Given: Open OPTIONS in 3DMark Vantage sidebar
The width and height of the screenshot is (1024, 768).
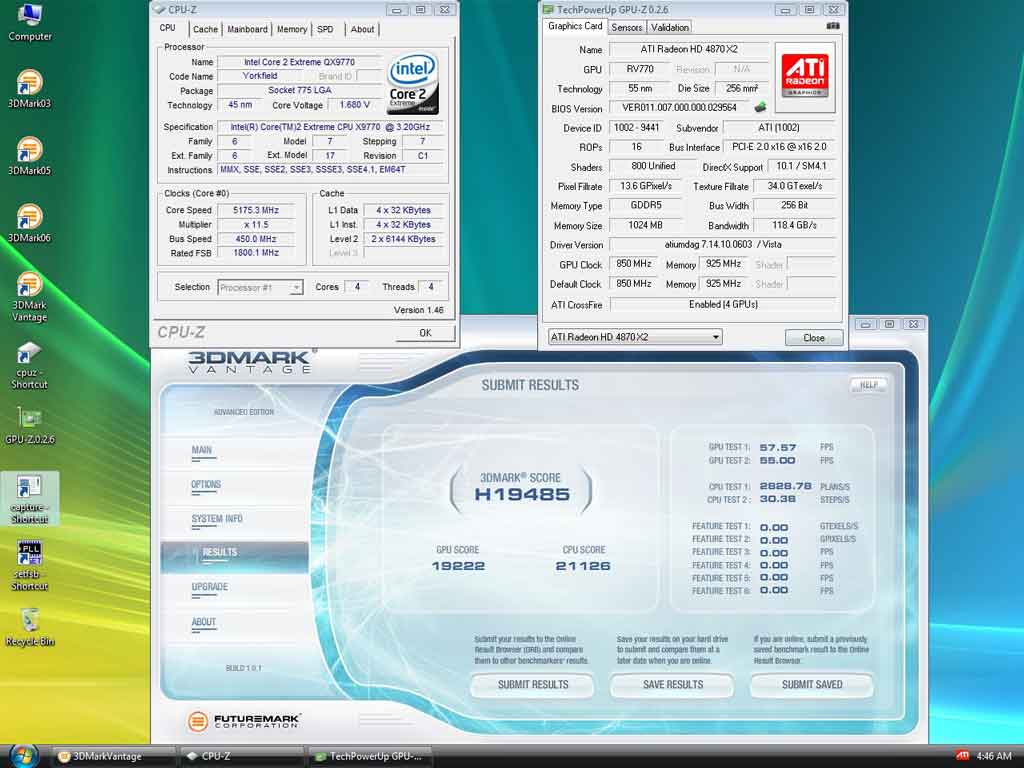Looking at the screenshot, I should [x=206, y=485].
